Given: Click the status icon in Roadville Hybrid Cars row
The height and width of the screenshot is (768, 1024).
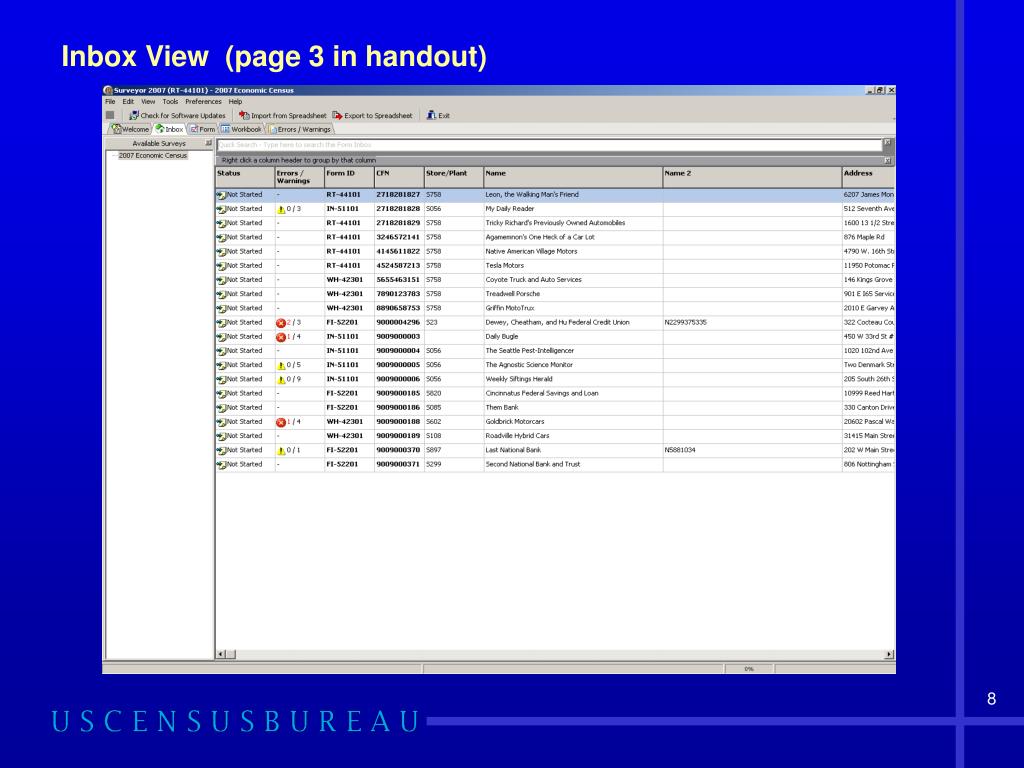Looking at the screenshot, I should pos(221,437).
